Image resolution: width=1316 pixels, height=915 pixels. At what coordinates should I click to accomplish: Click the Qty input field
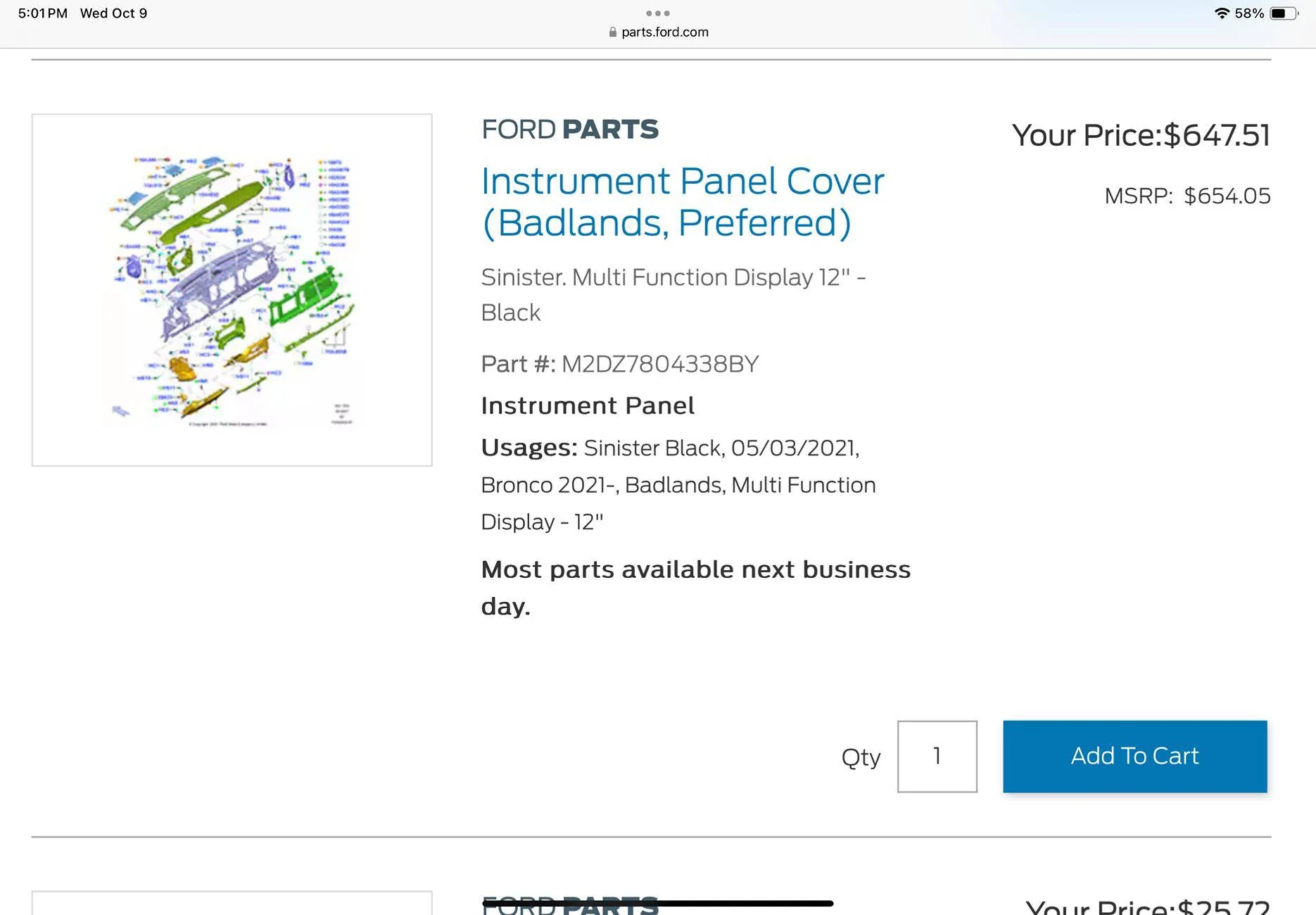point(937,757)
